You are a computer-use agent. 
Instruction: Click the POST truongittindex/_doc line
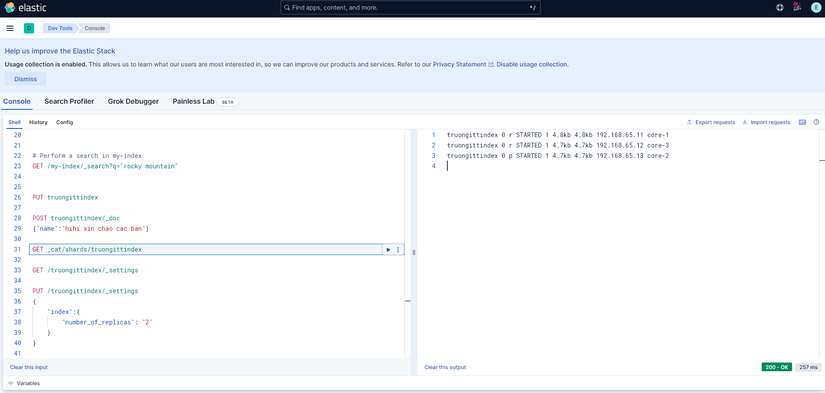click(x=76, y=218)
